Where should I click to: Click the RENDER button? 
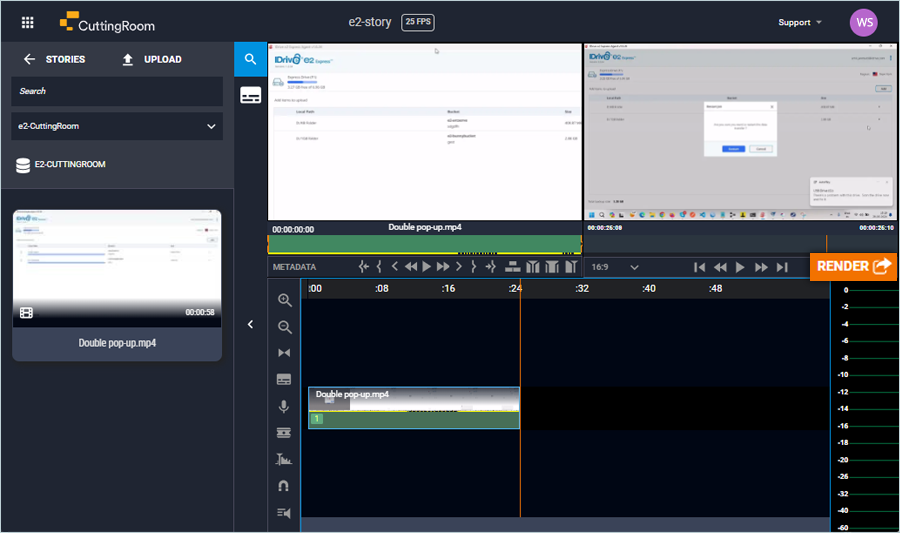click(853, 267)
